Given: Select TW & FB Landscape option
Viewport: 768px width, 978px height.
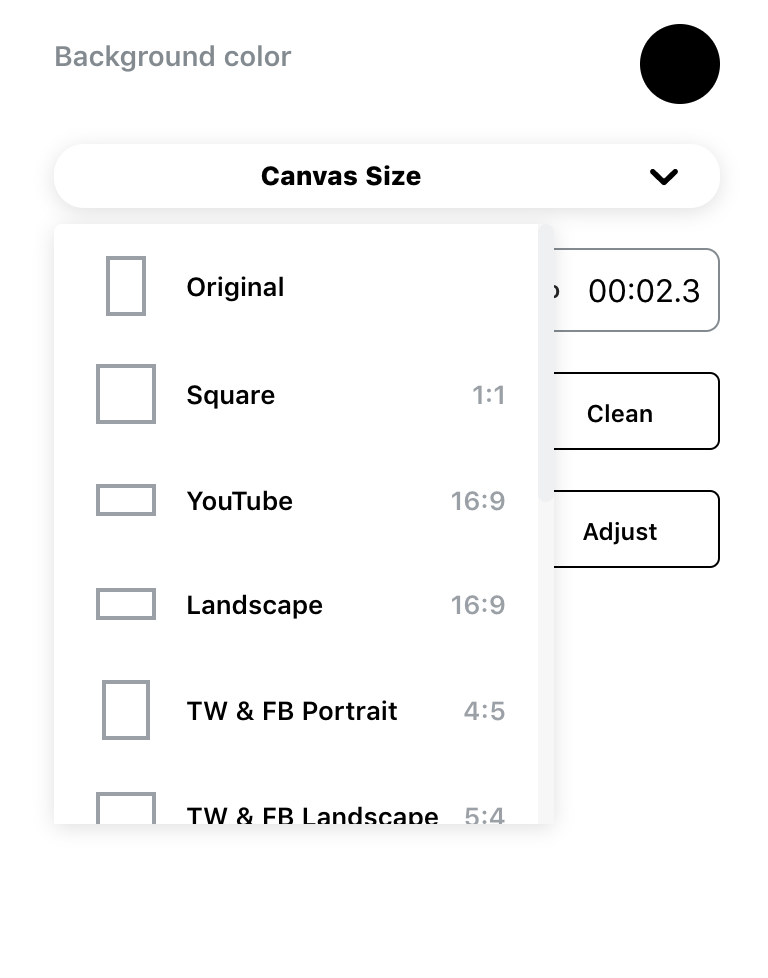Looking at the screenshot, I should (x=312, y=814).
